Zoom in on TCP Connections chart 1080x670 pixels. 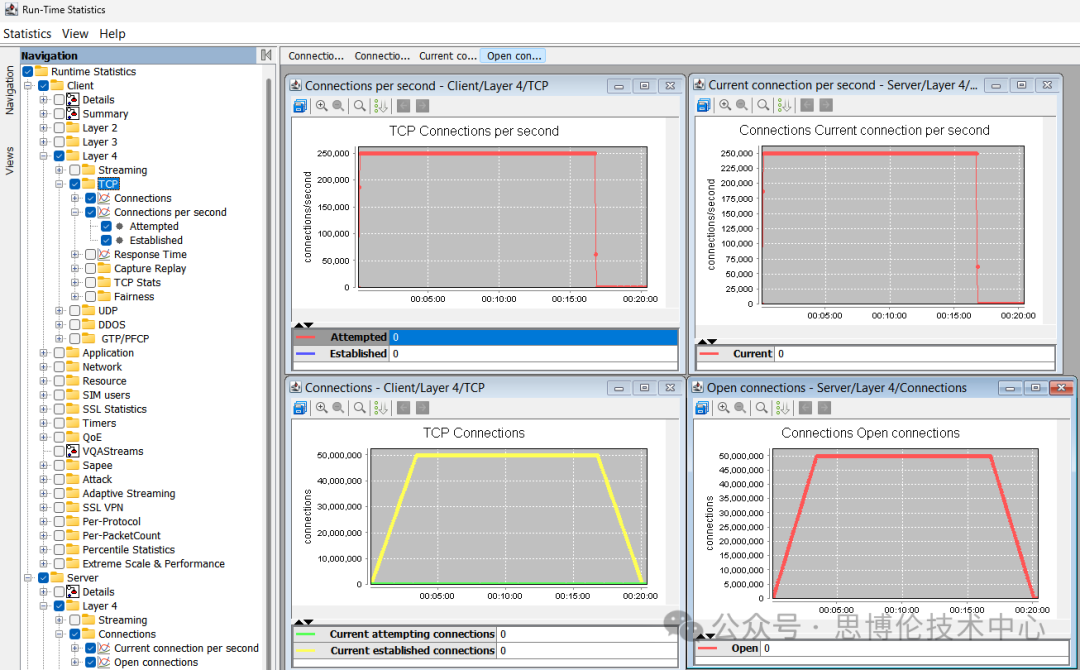[322, 408]
